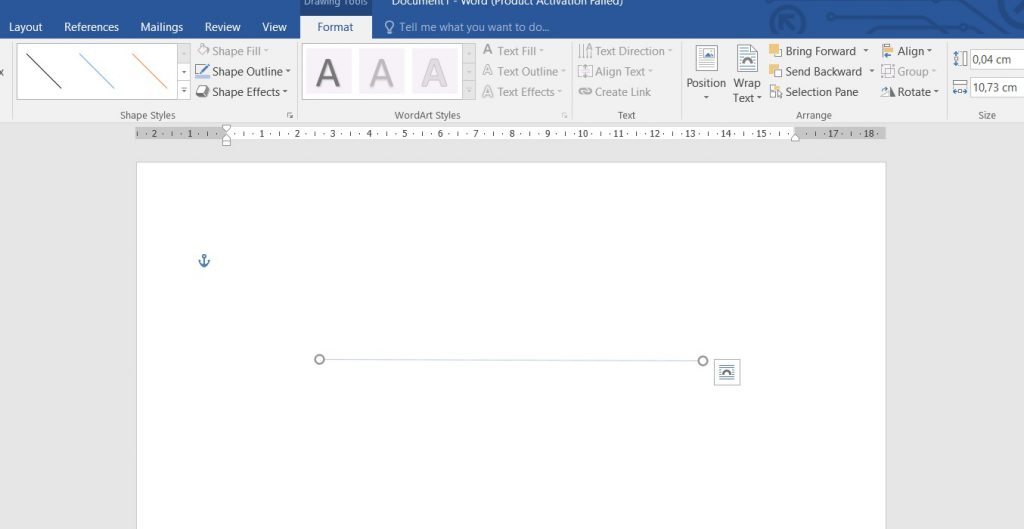Viewport: 1024px width, 529px height.
Task: Click the Text Fill button
Action: click(513, 51)
